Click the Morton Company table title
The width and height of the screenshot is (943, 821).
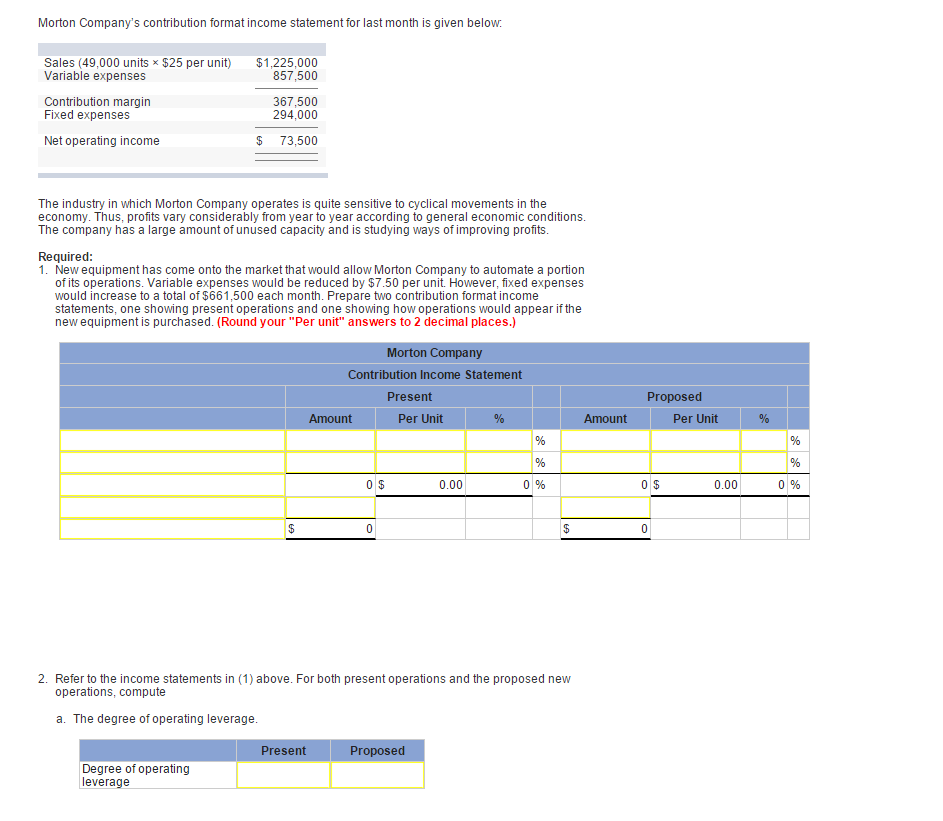tap(434, 352)
